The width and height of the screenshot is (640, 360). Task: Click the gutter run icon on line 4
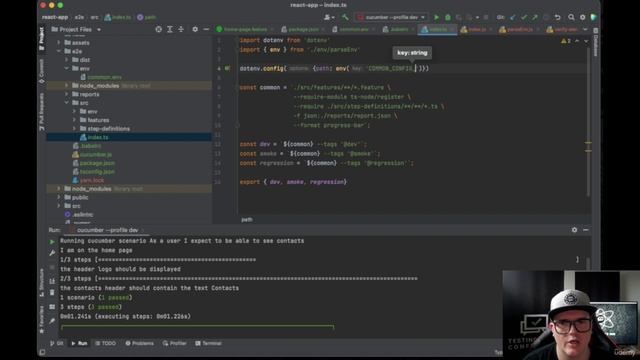pos(227,68)
